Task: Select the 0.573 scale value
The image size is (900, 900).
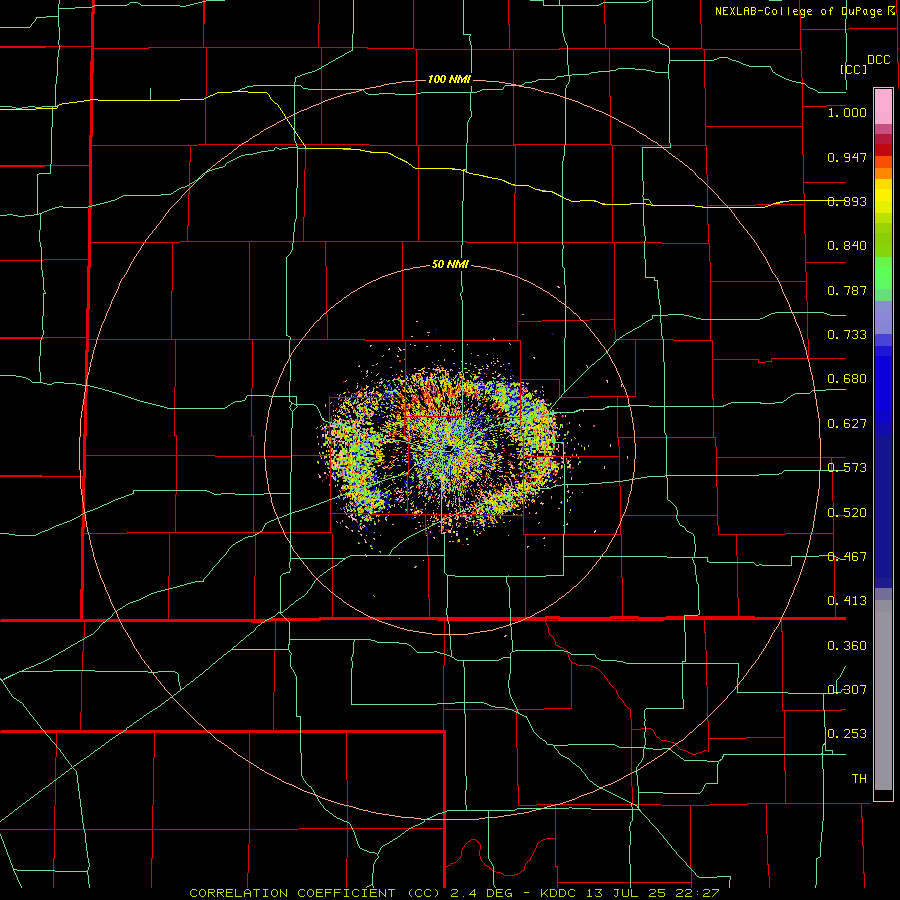Action: (x=847, y=468)
